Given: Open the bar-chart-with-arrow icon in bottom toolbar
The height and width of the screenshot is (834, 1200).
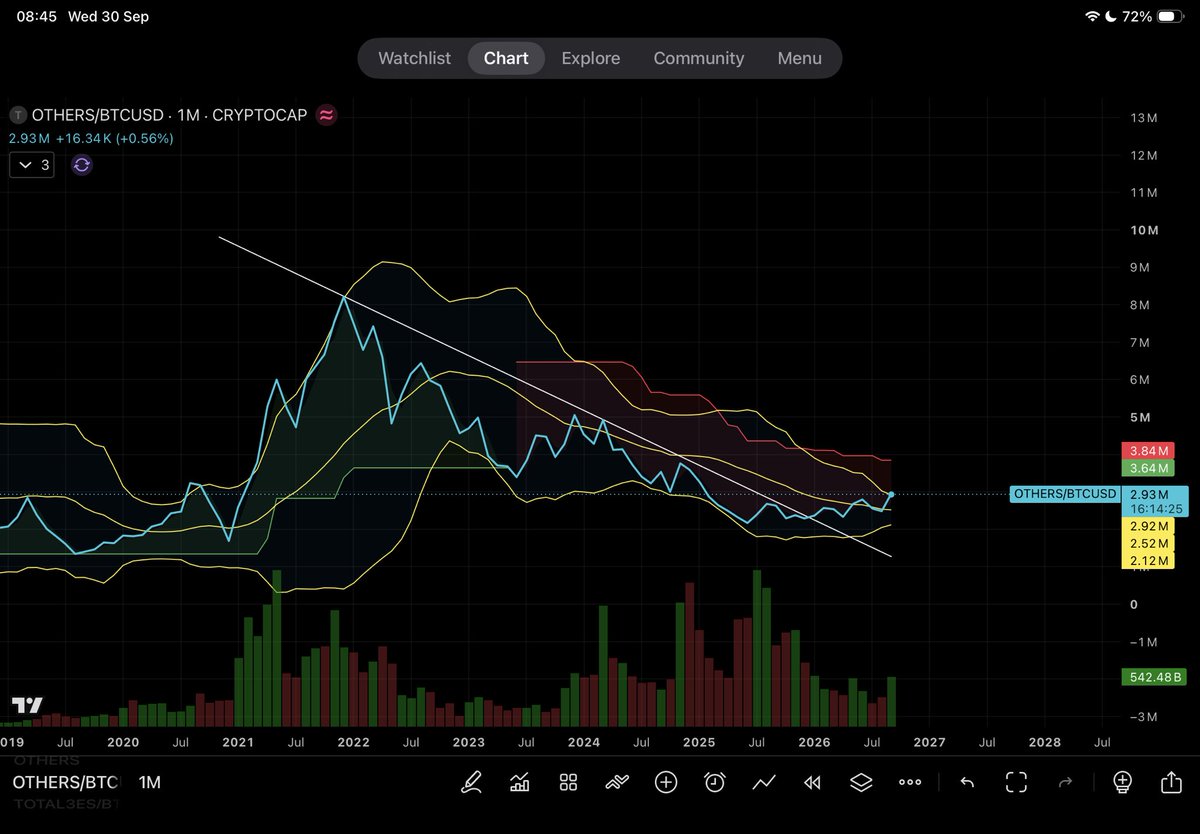Looking at the screenshot, I should coord(520,782).
